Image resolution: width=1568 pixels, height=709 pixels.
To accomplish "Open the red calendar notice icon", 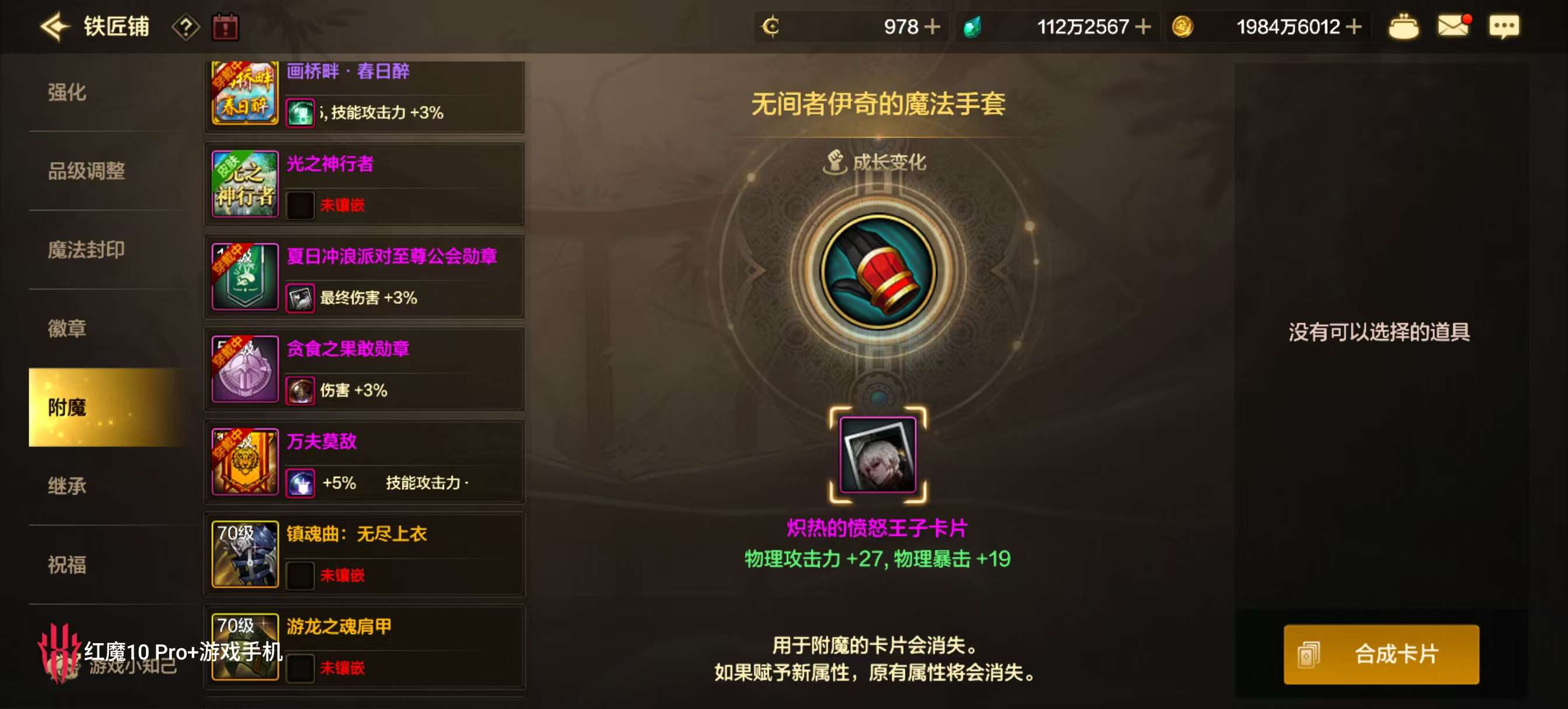I will click(x=225, y=27).
